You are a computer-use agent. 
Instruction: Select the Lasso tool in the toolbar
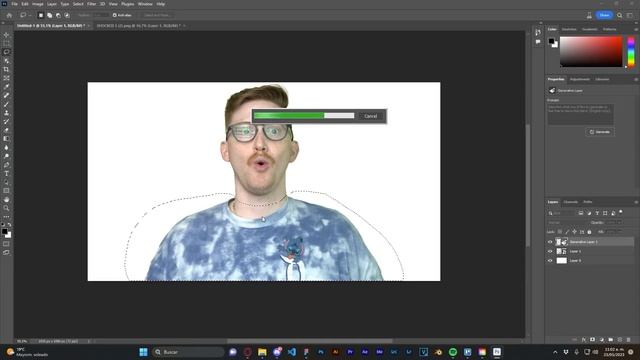pos(6,52)
